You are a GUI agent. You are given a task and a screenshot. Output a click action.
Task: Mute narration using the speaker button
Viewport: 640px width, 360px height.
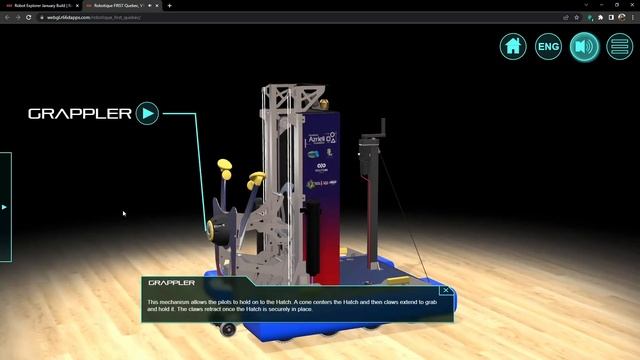coord(584,47)
